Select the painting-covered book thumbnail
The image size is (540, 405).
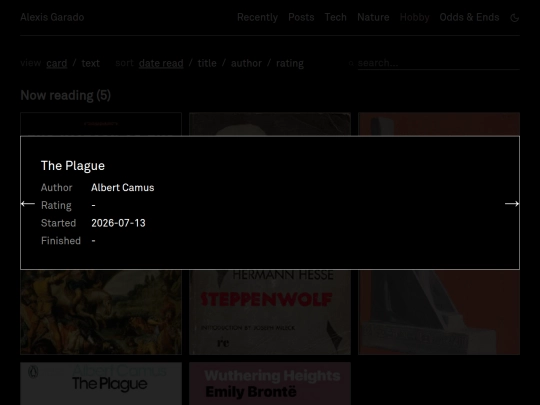101,312
